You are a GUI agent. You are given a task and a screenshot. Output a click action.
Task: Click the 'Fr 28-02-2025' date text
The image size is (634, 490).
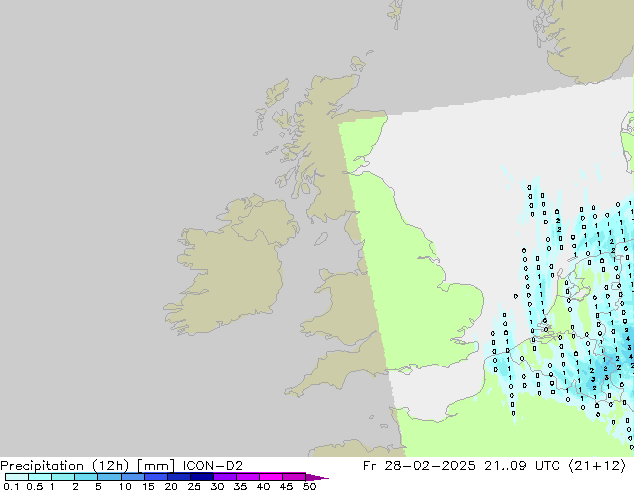tap(419, 466)
